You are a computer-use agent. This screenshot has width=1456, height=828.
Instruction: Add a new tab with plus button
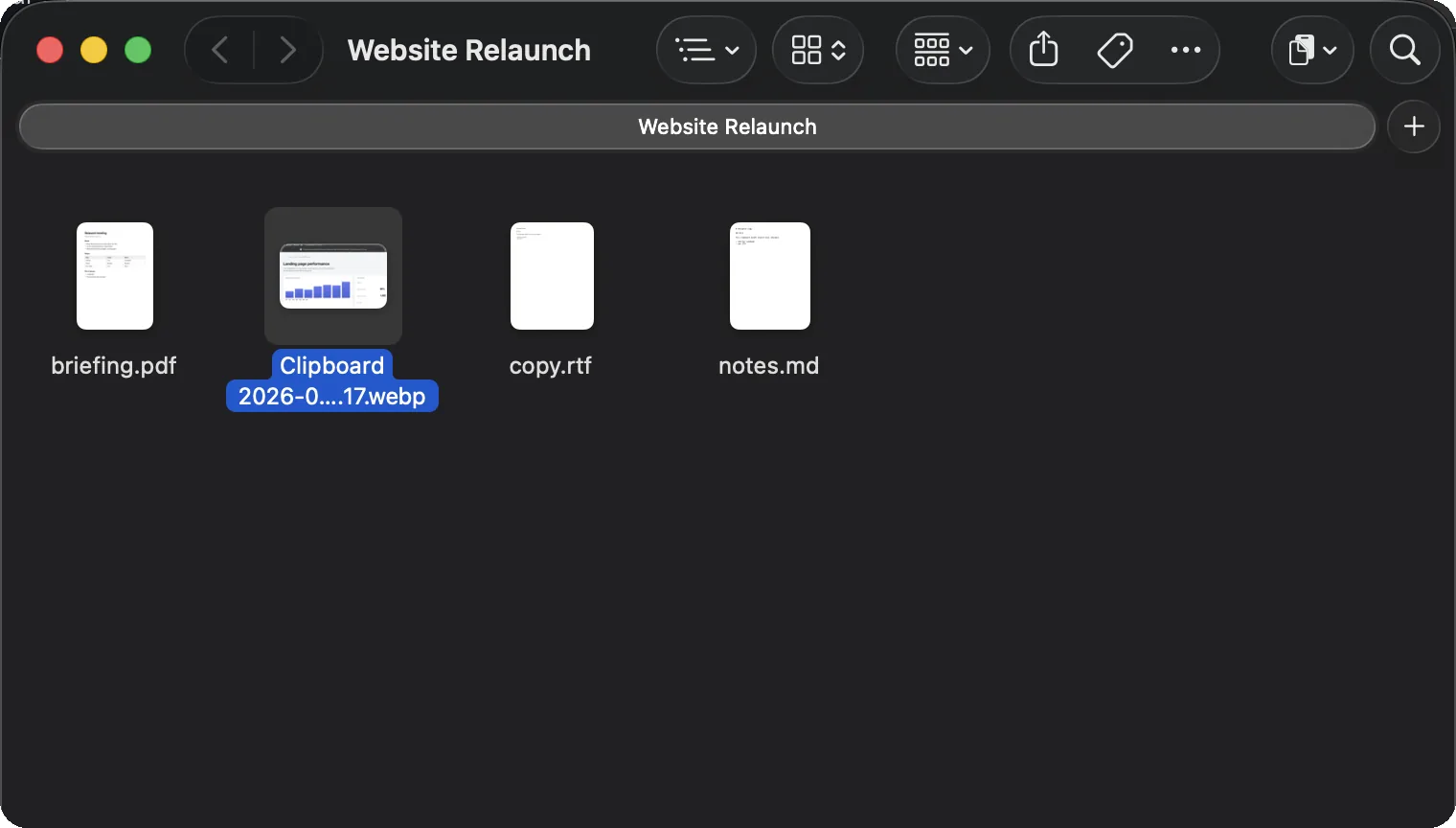(1414, 126)
